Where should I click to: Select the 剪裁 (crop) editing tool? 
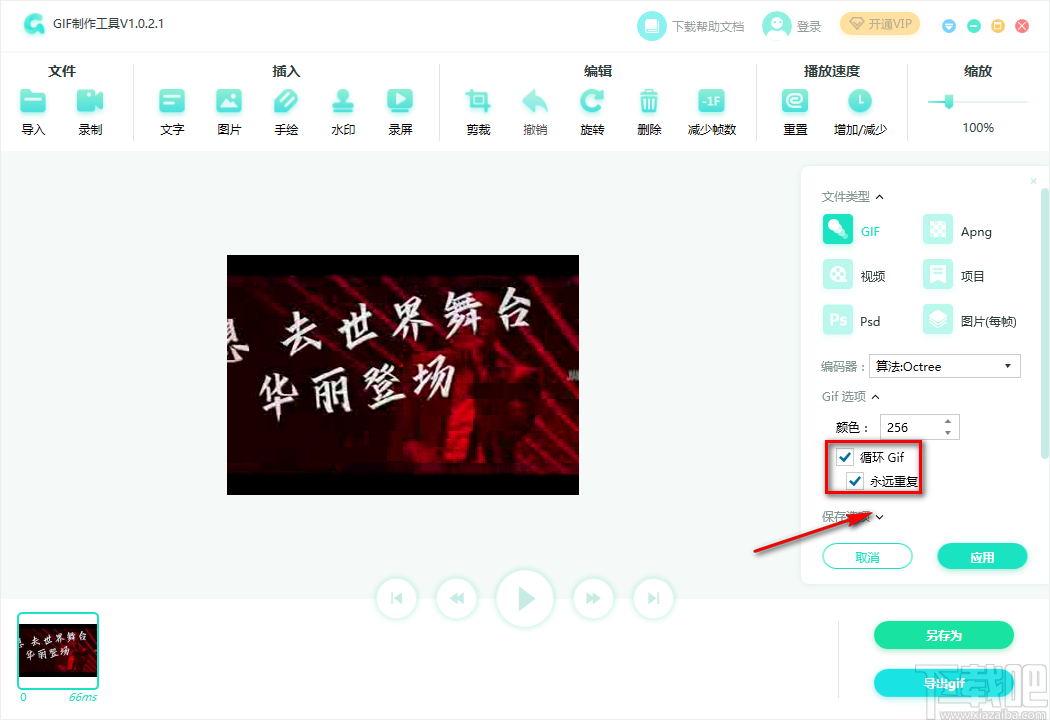point(477,105)
